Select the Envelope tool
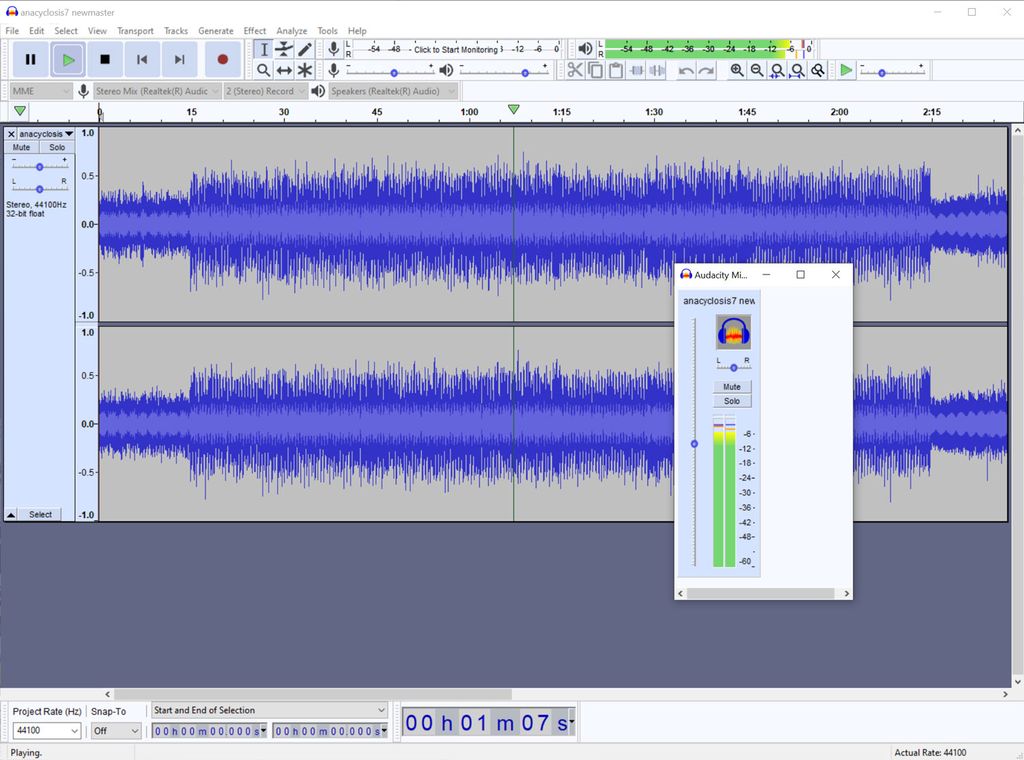The image size is (1024, 760). pos(284,48)
